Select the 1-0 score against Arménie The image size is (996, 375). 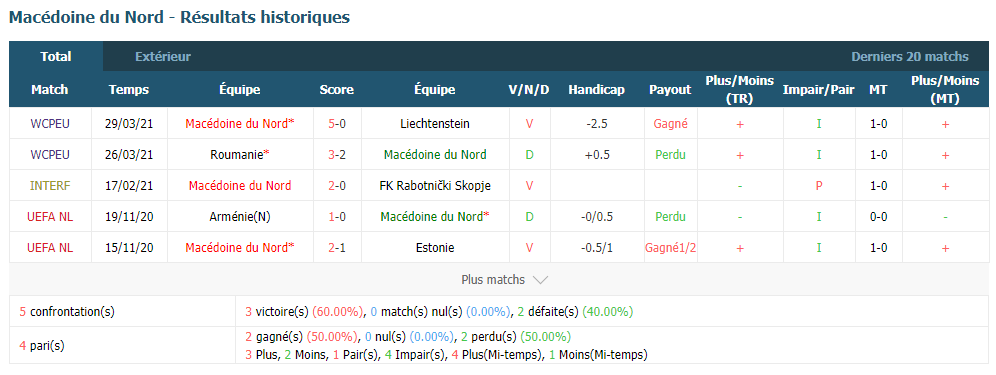click(337, 217)
